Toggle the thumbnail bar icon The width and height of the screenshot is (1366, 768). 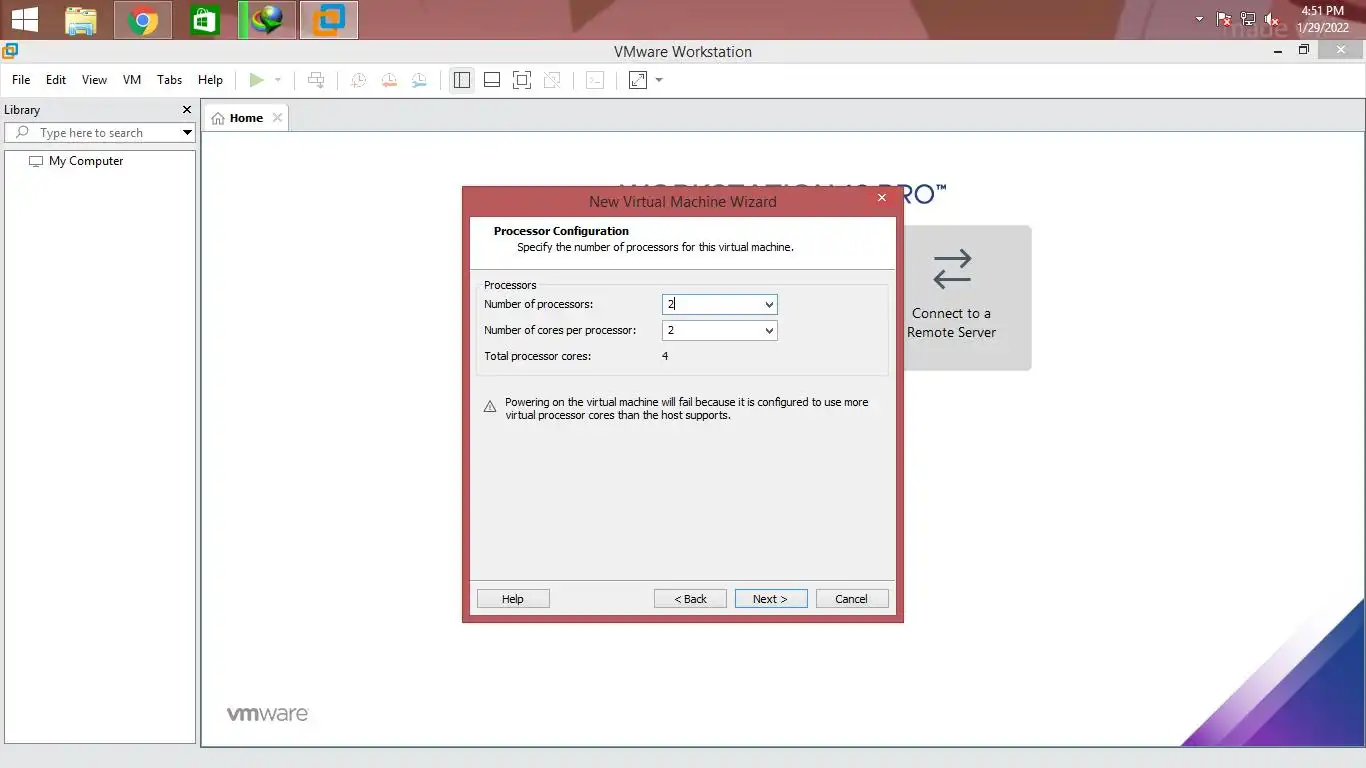click(492, 80)
